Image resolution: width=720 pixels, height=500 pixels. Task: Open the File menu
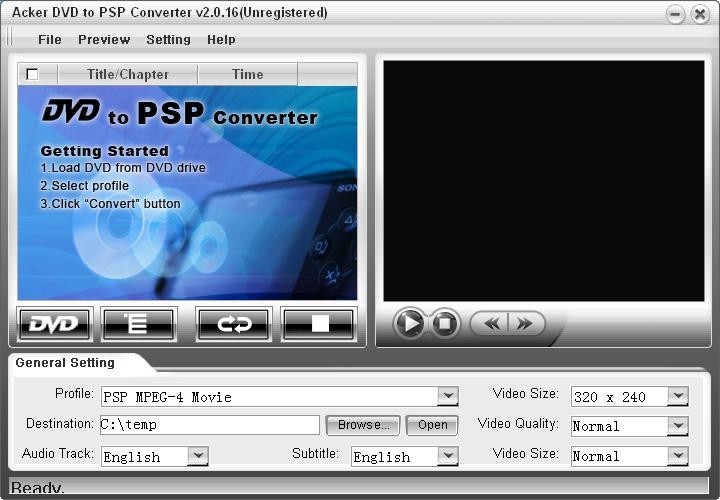point(50,40)
